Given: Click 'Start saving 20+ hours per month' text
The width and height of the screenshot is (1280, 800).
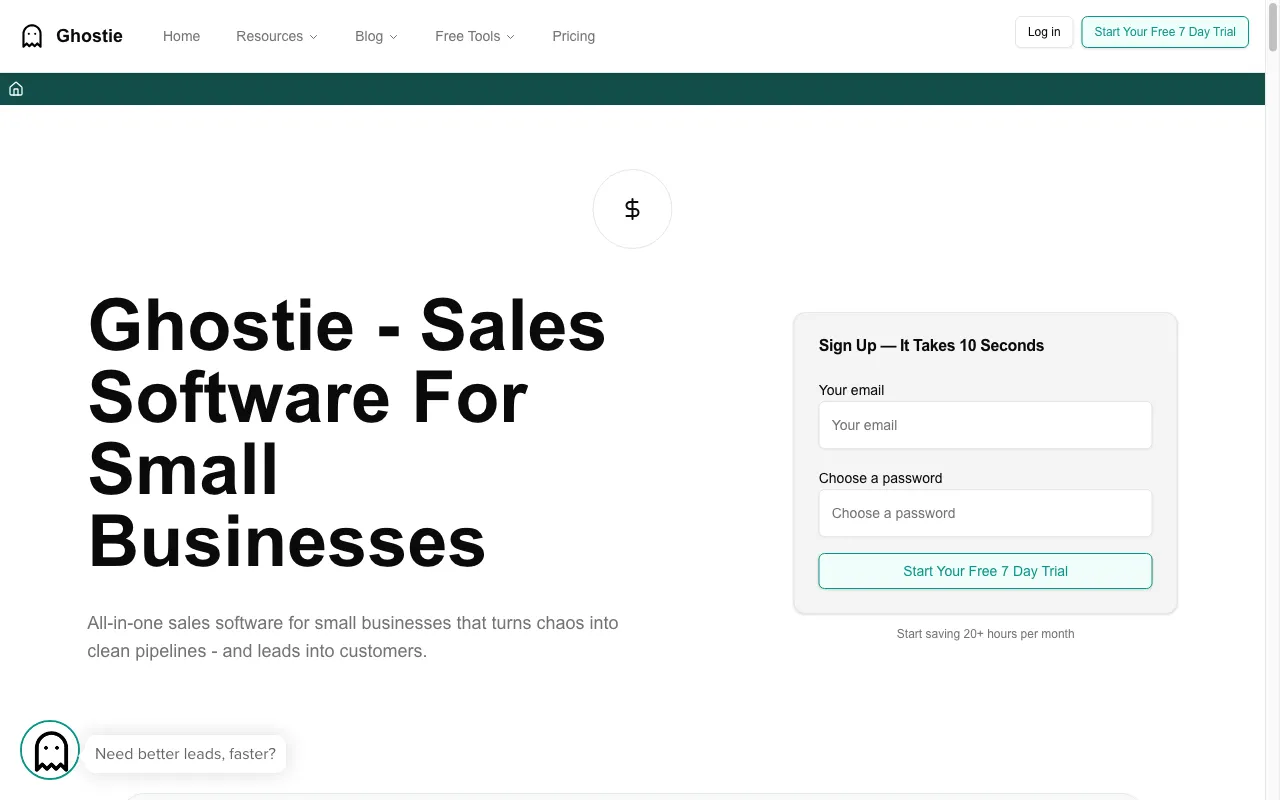Looking at the screenshot, I should pyautogui.click(x=985, y=634).
